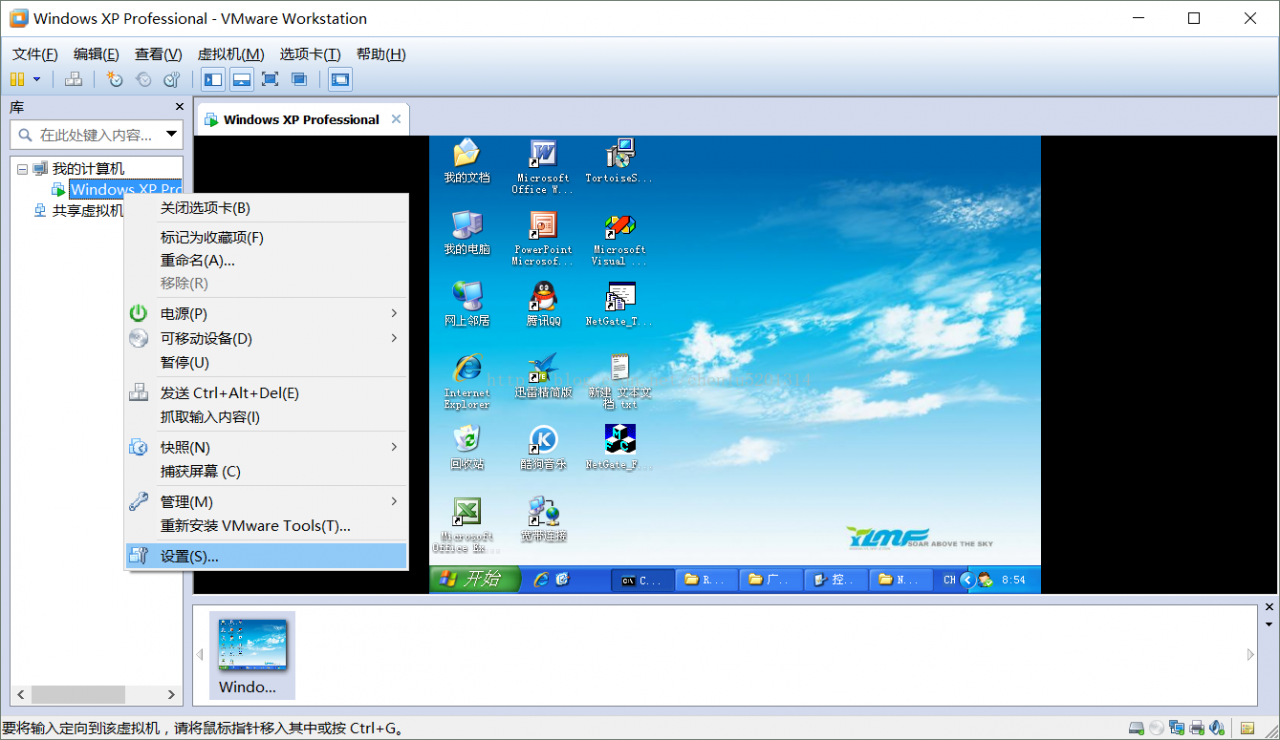
Task: Open the 选项卡(T) menu
Action: 310,54
